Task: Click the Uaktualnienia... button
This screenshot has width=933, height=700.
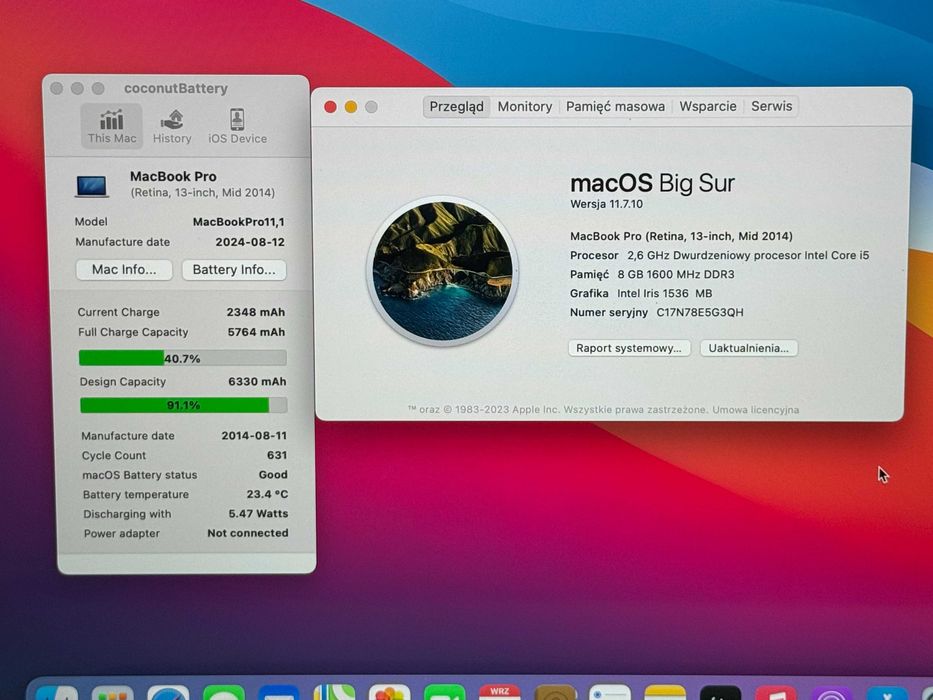Action: pyautogui.click(x=749, y=348)
